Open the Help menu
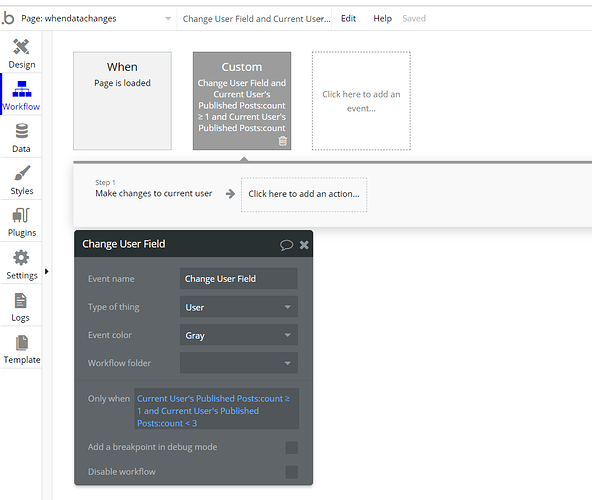The image size is (592, 500). click(x=382, y=19)
